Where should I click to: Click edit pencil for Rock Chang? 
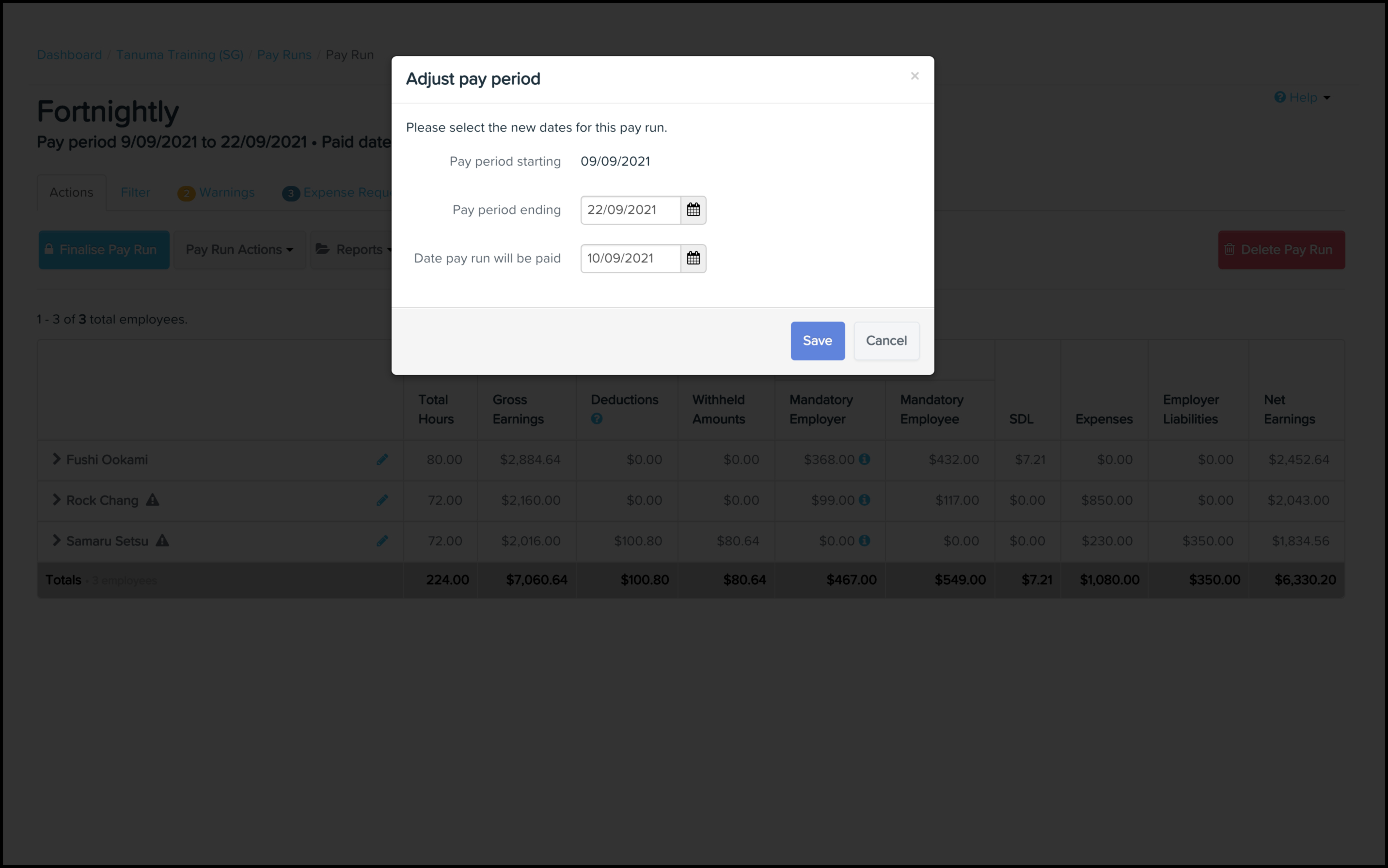(382, 500)
